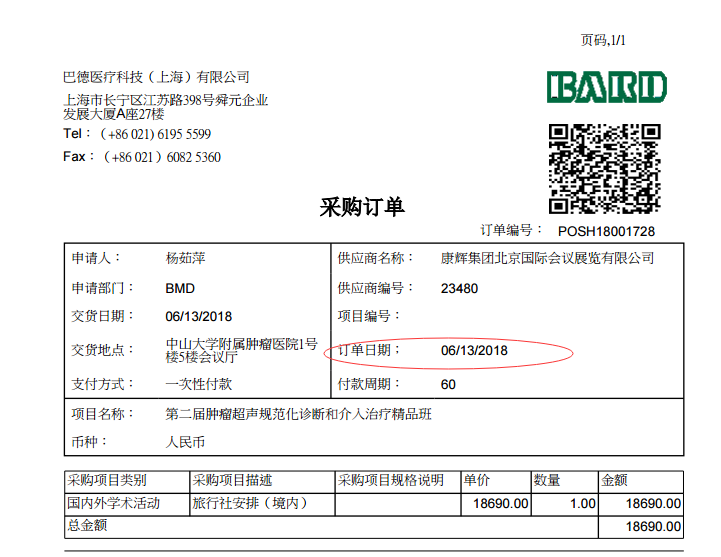Click the payment method 一次性付款
This screenshot has height=557, width=721.
point(198,384)
